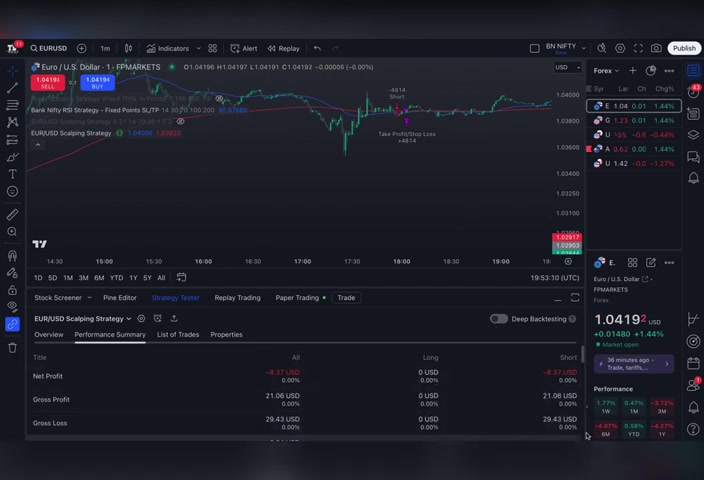This screenshot has width=704, height=480.
Task: Export strategy data with upload icon
Action: click(x=174, y=318)
